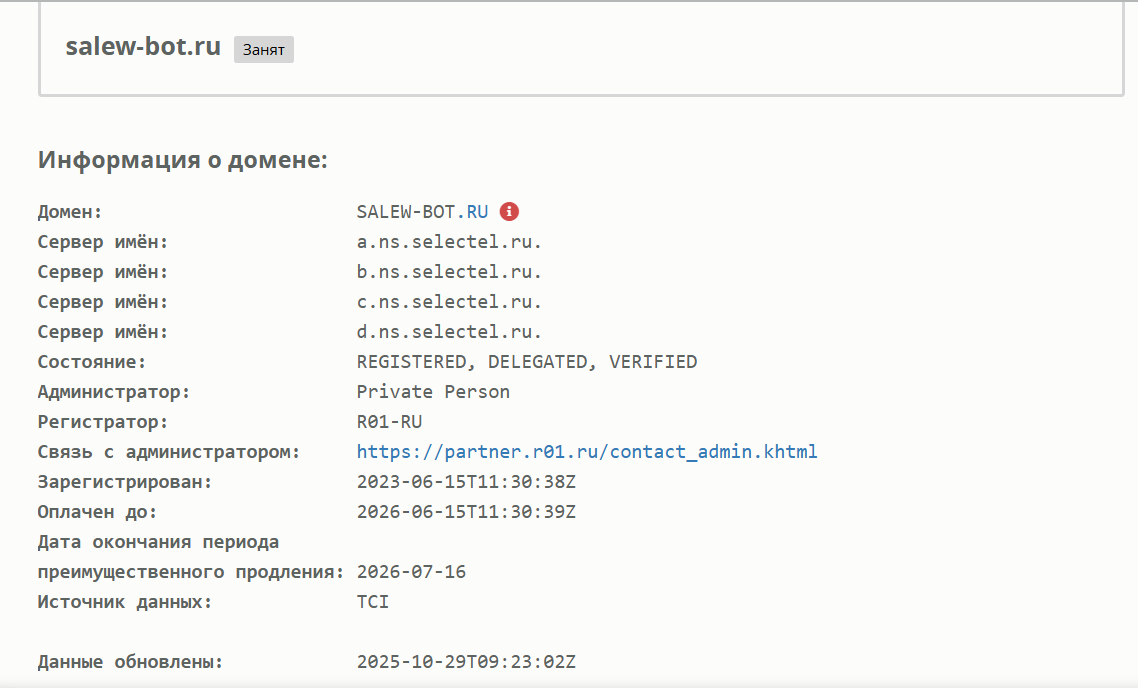The image size is (1138, 691).
Task: Click the "Занят" status badge
Action: (264, 49)
